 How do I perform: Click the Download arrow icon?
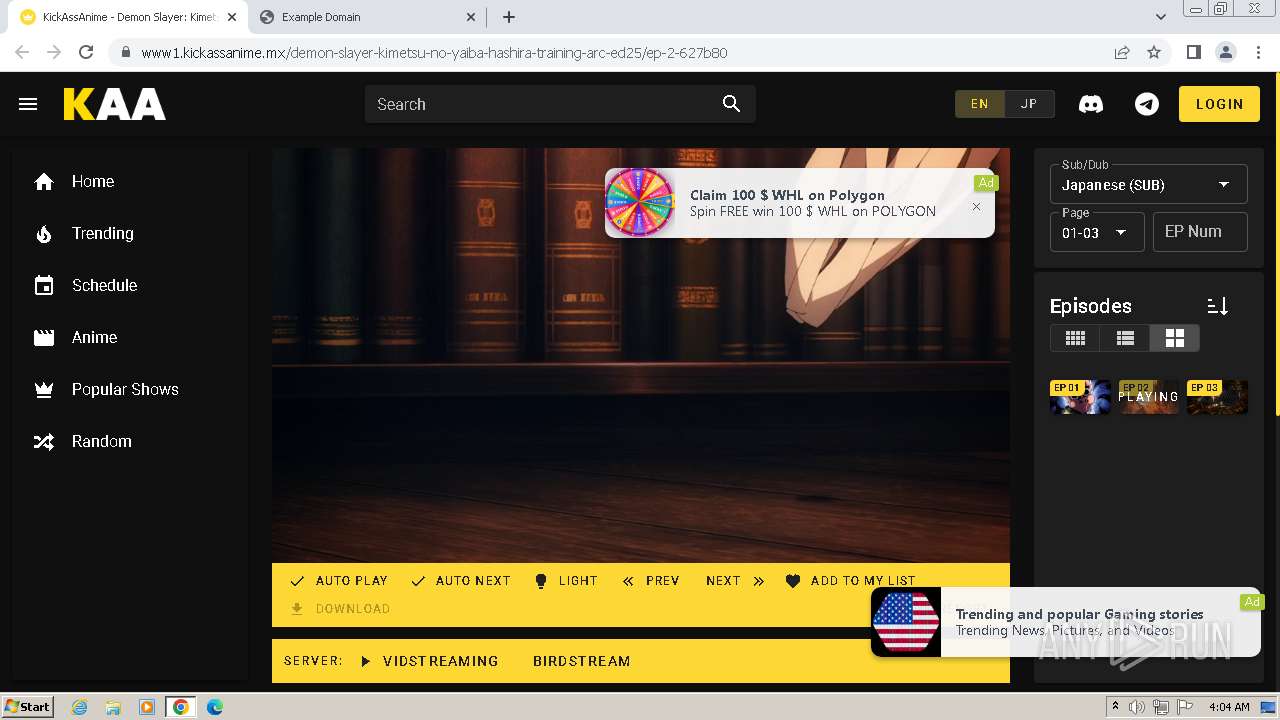(x=297, y=608)
